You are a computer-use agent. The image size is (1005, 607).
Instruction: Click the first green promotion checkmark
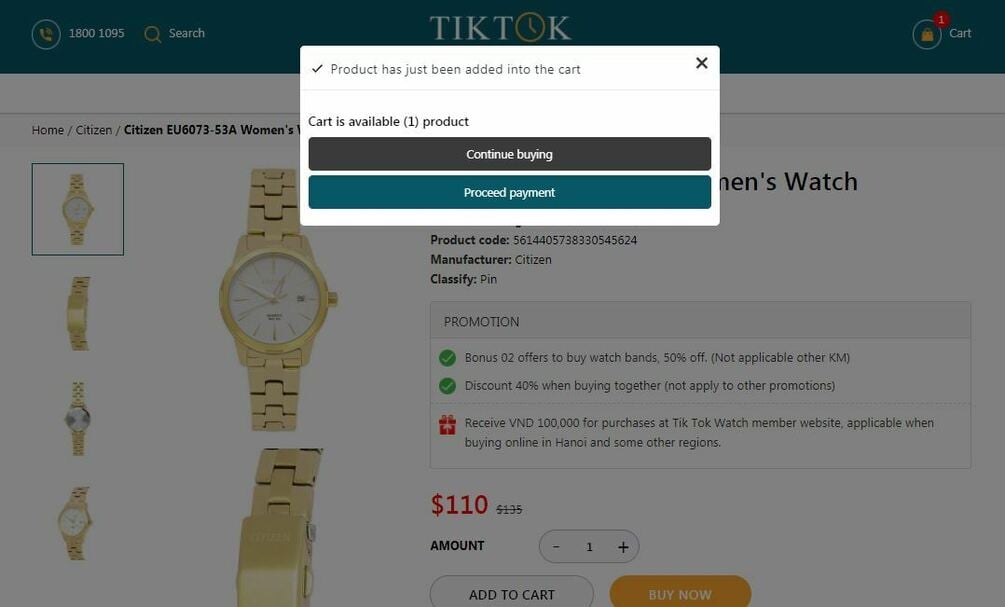pyautogui.click(x=447, y=358)
